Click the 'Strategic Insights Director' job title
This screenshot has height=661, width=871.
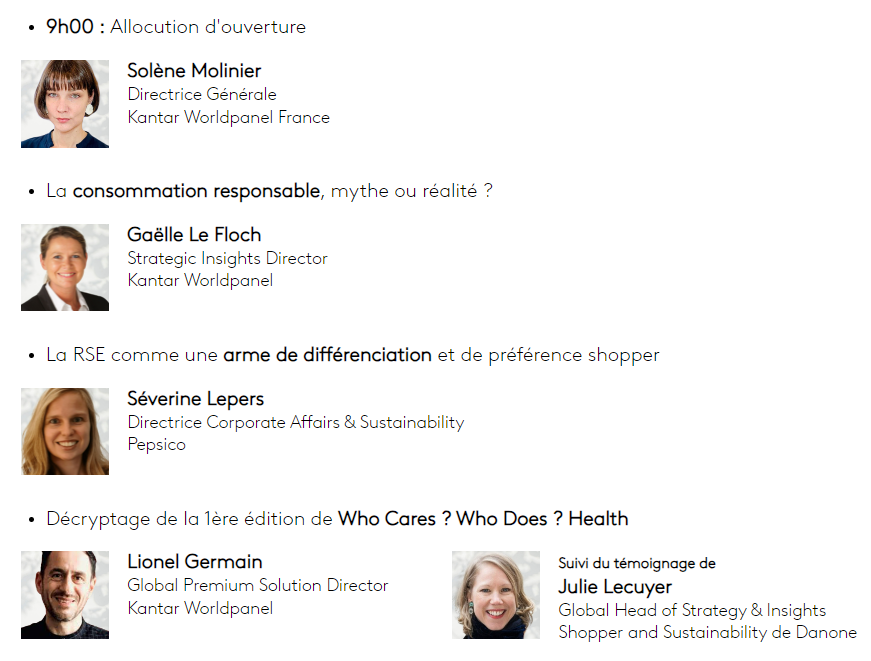click(x=227, y=258)
